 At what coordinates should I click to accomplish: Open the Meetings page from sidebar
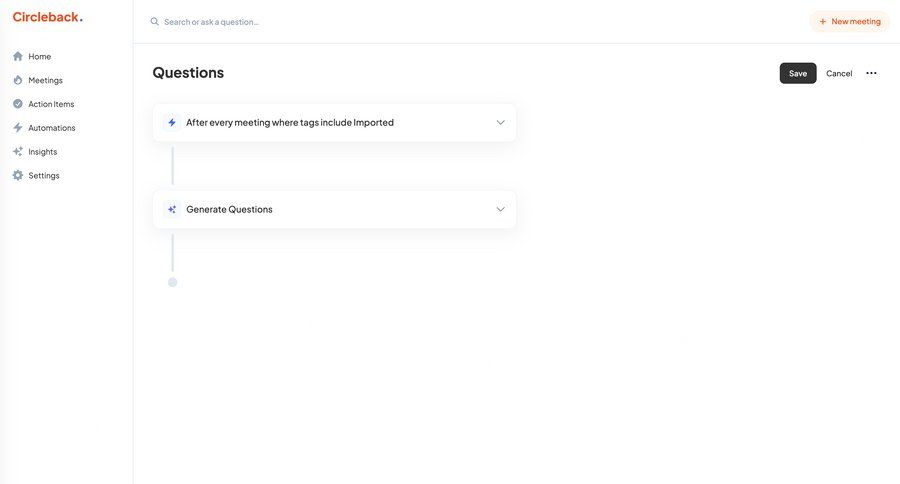pyautogui.click(x=45, y=80)
